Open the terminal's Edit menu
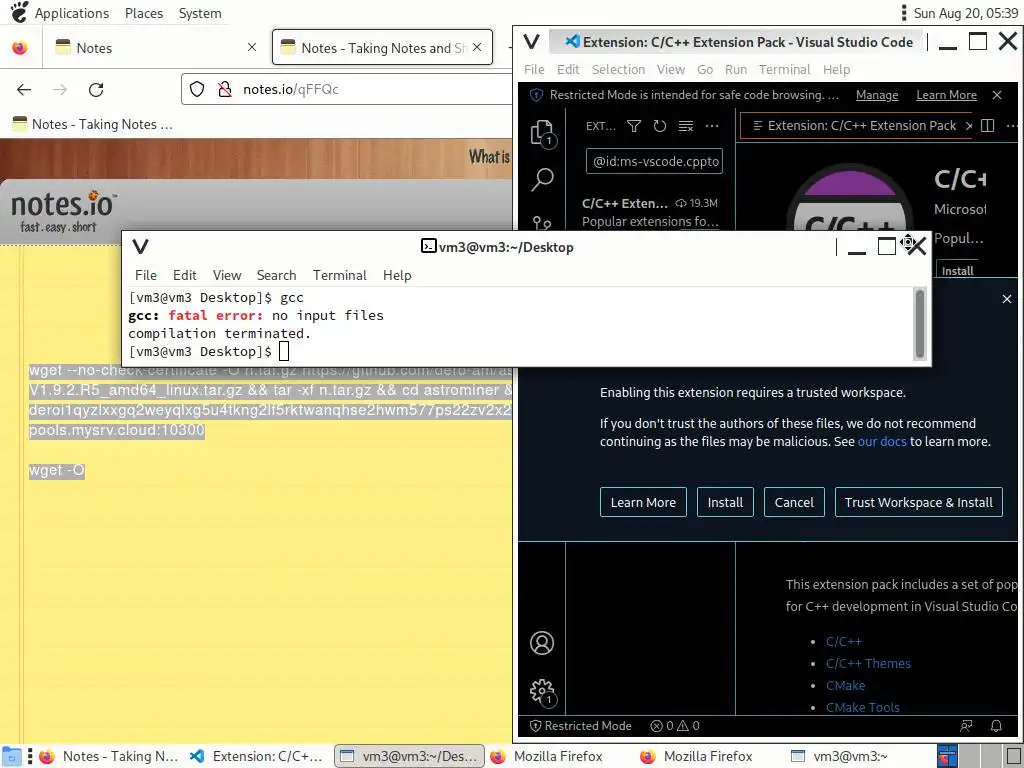 coord(185,276)
